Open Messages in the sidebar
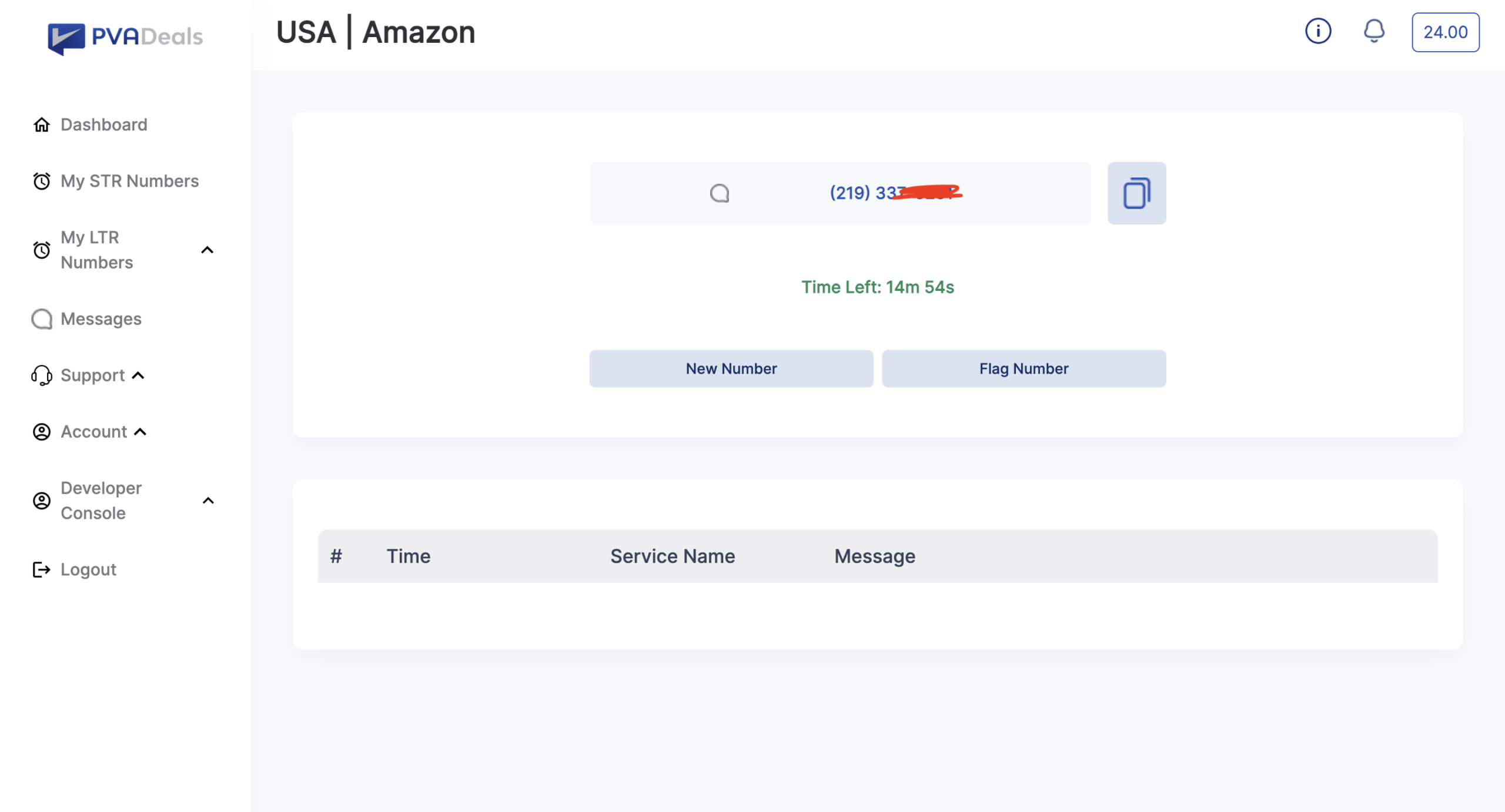This screenshot has height=812, width=1505. click(x=101, y=319)
